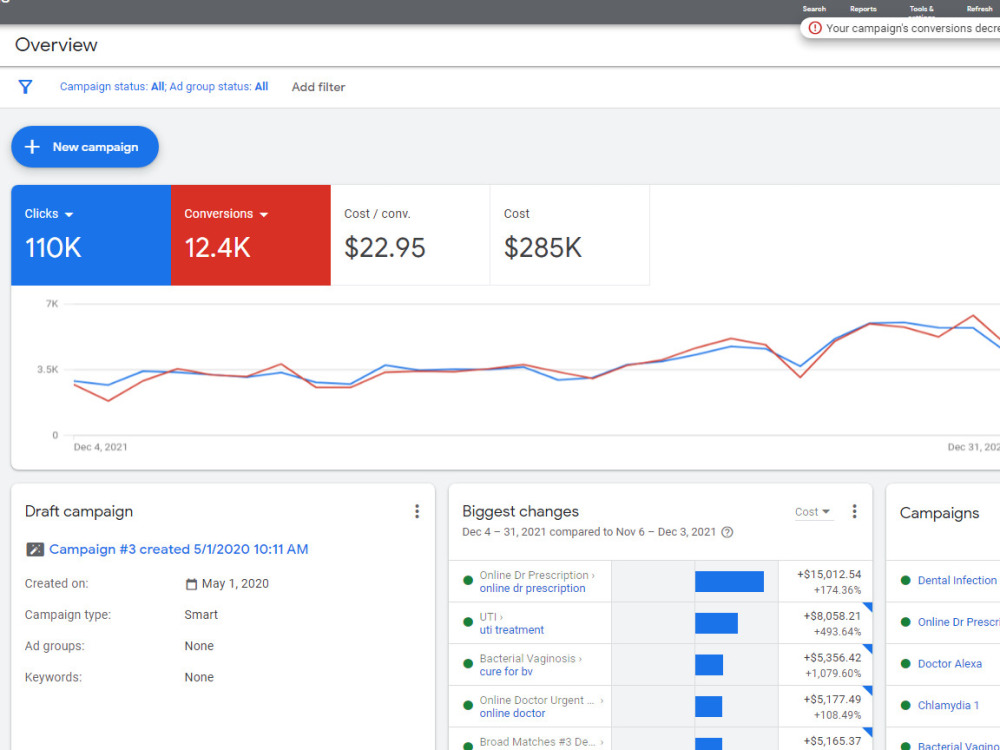The height and width of the screenshot is (750, 1000).
Task: Select the Cost $285K scorecard
Action: (570, 235)
